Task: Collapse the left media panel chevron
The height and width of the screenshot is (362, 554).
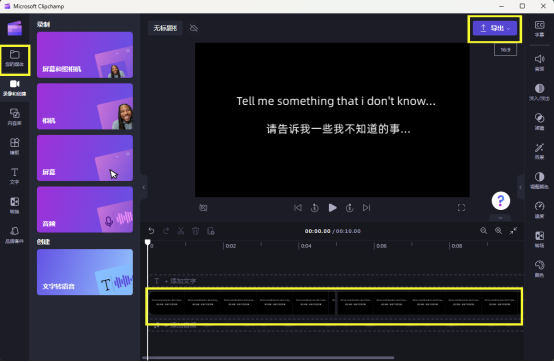Action: click(143, 187)
